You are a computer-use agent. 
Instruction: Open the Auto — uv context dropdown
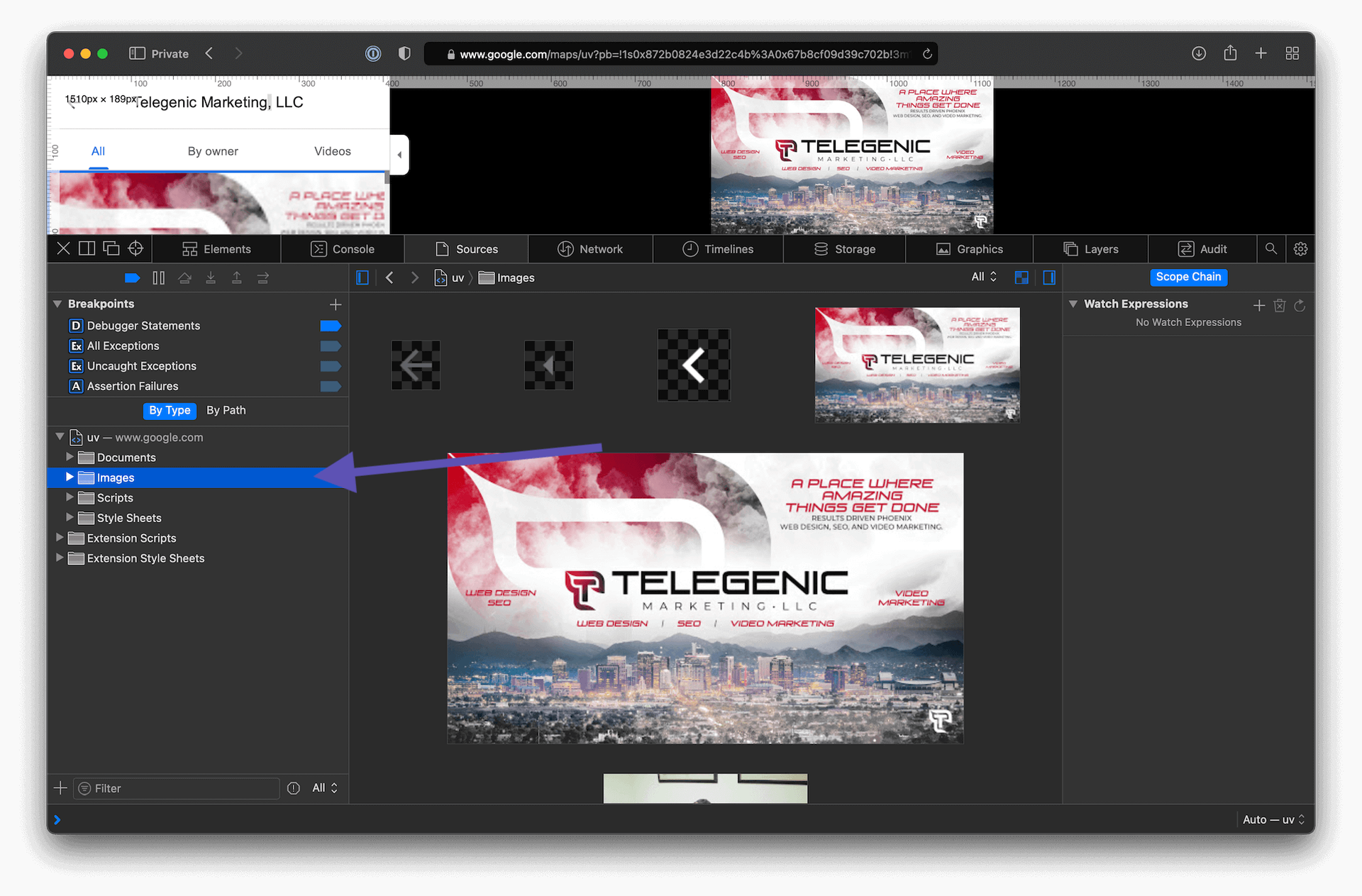coord(1273,819)
